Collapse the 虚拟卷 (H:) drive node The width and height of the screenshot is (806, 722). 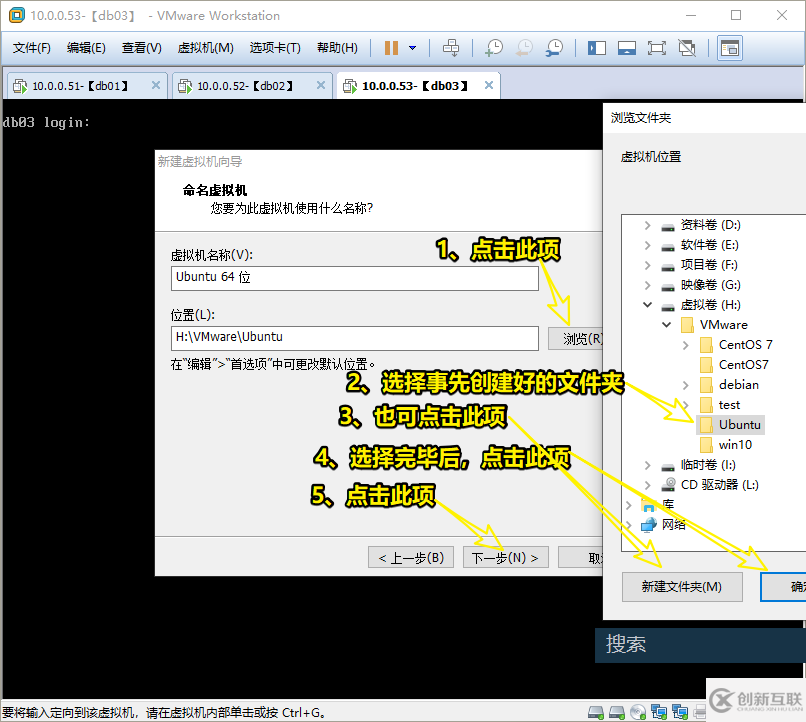click(648, 305)
